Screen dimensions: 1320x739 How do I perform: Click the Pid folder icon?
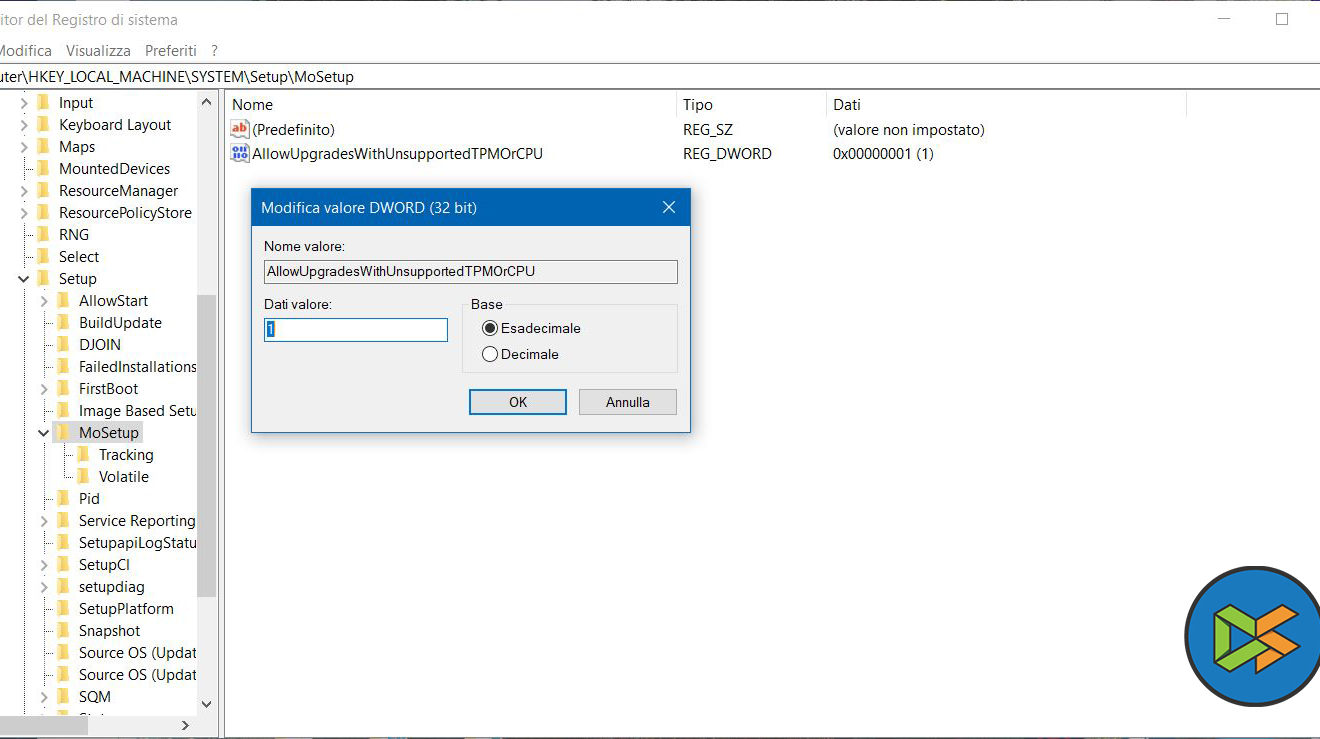[63, 498]
